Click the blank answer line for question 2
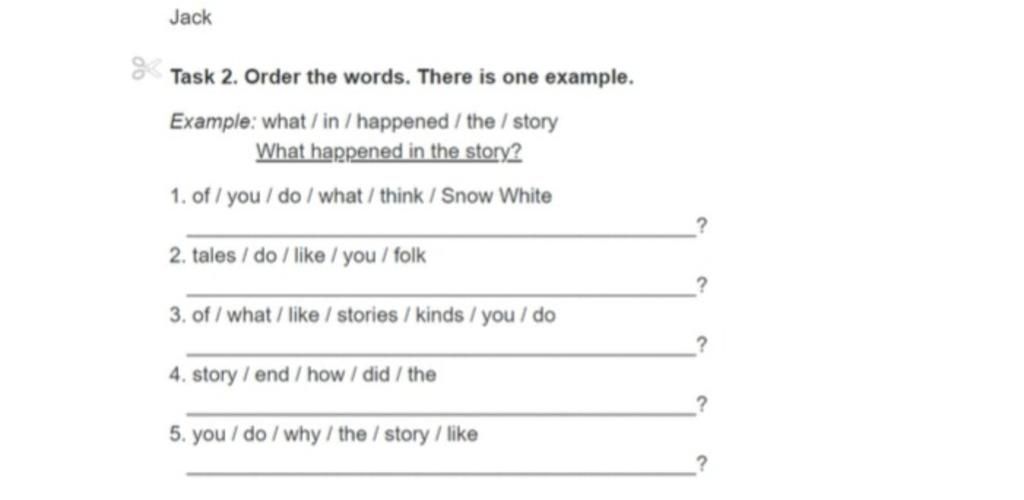Screen dimensions: 1024x500 pos(441,295)
